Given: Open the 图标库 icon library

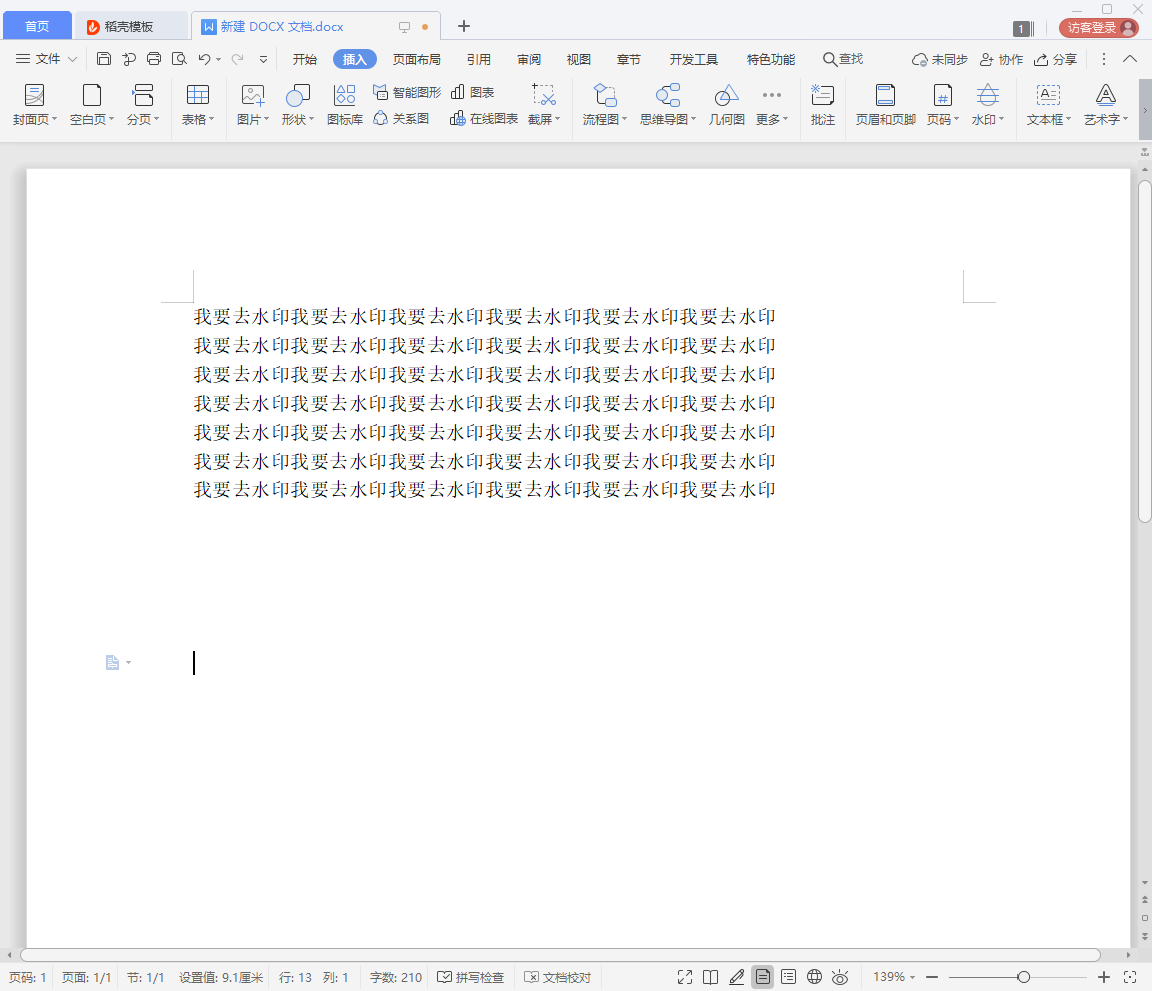Looking at the screenshot, I should click(345, 104).
